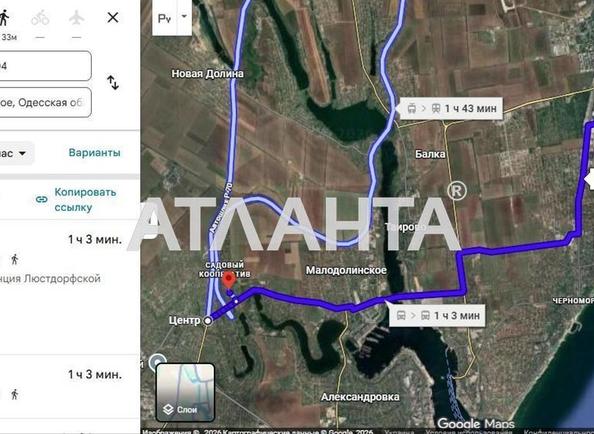Click the chain link icon
The image size is (594, 434).
(42, 199)
